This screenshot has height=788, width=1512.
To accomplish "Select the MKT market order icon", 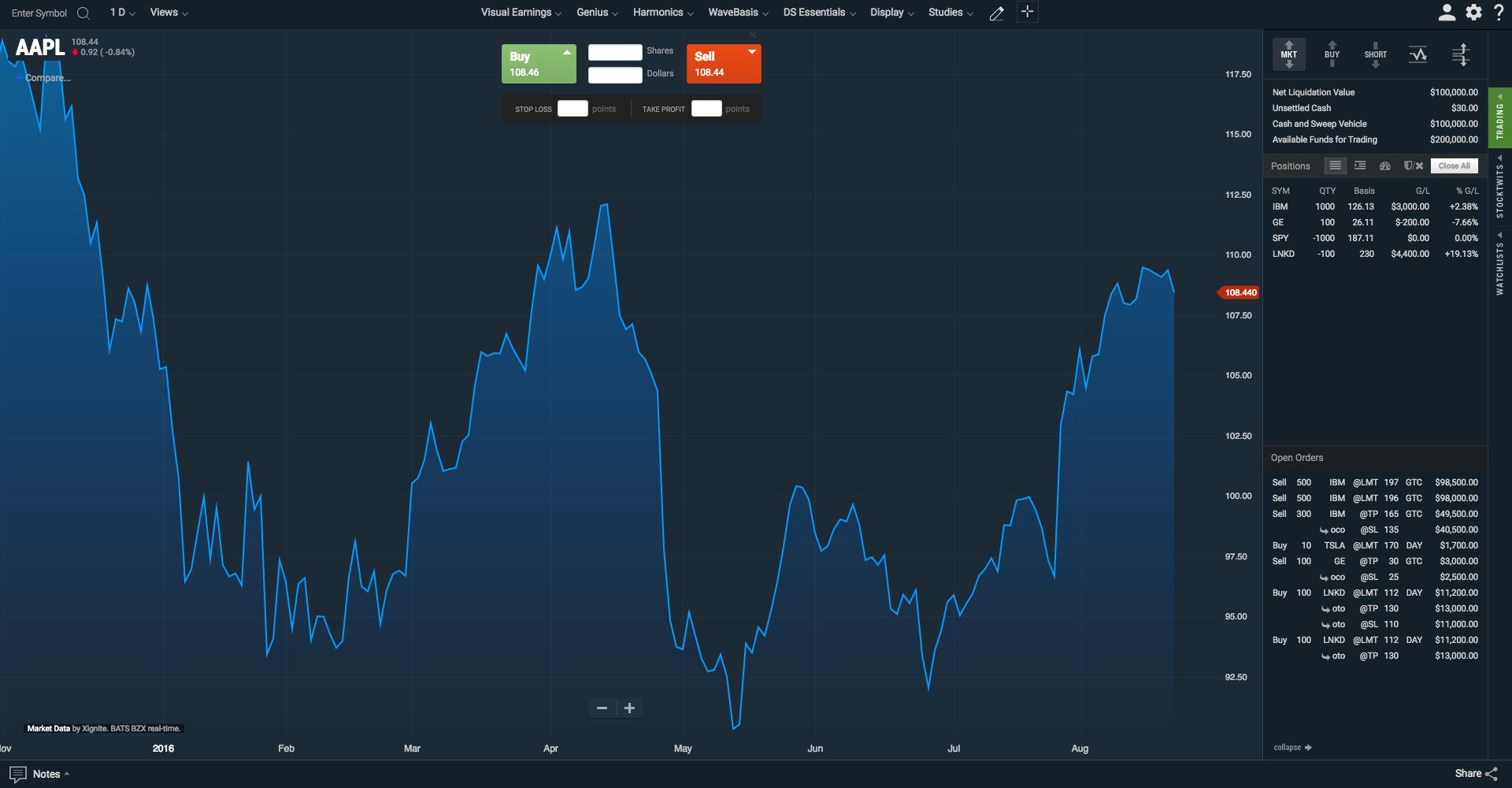I will [x=1289, y=54].
